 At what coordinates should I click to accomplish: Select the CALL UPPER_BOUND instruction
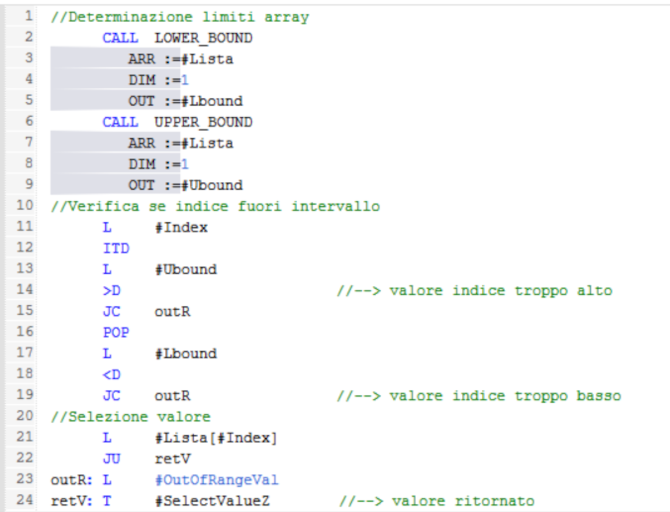coord(177,122)
